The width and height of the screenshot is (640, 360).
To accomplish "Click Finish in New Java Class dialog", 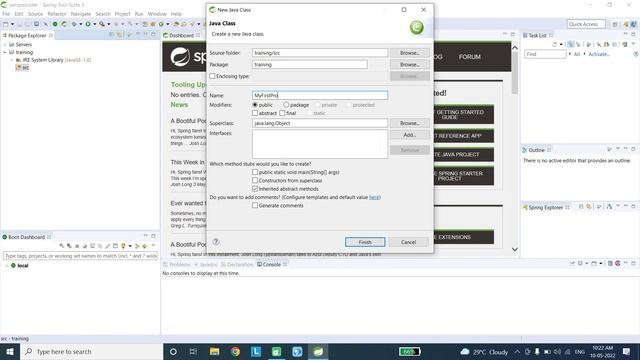I will 365,242.
